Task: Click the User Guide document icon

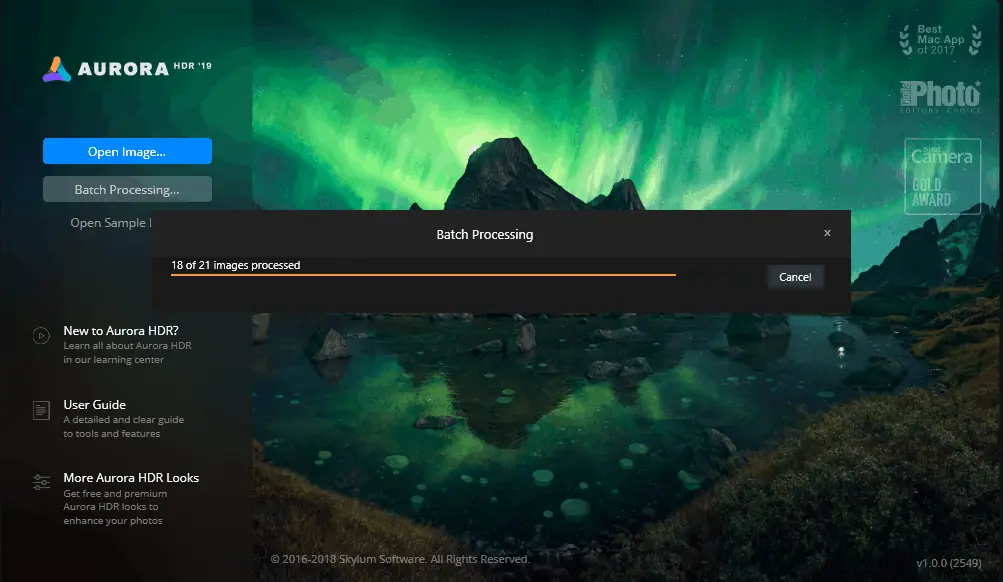Action: [41, 410]
